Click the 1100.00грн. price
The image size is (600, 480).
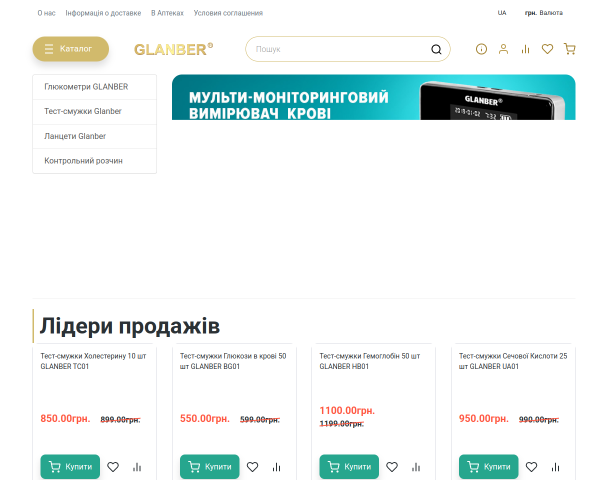click(x=347, y=410)
